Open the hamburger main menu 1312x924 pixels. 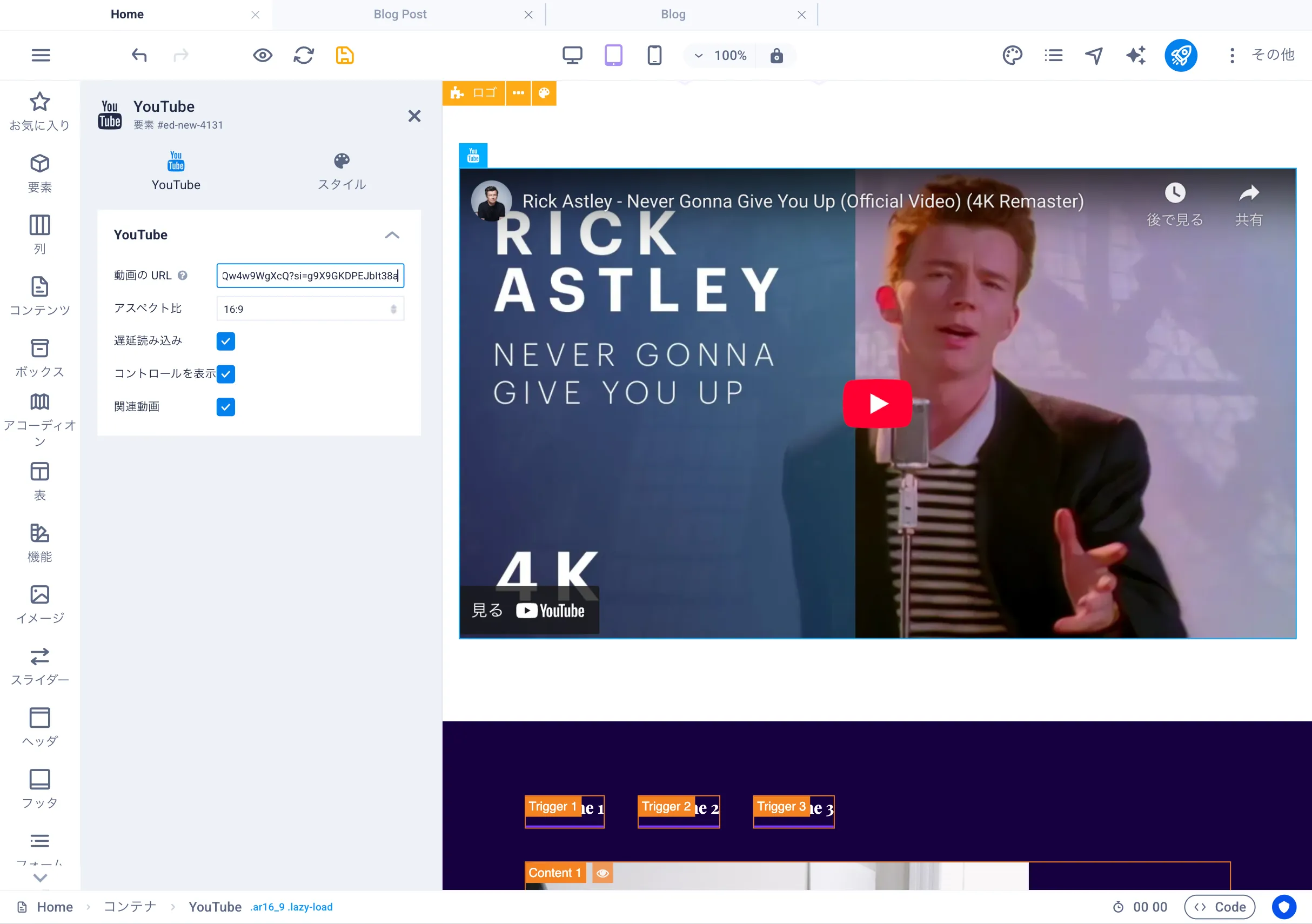tap(41, 56)
